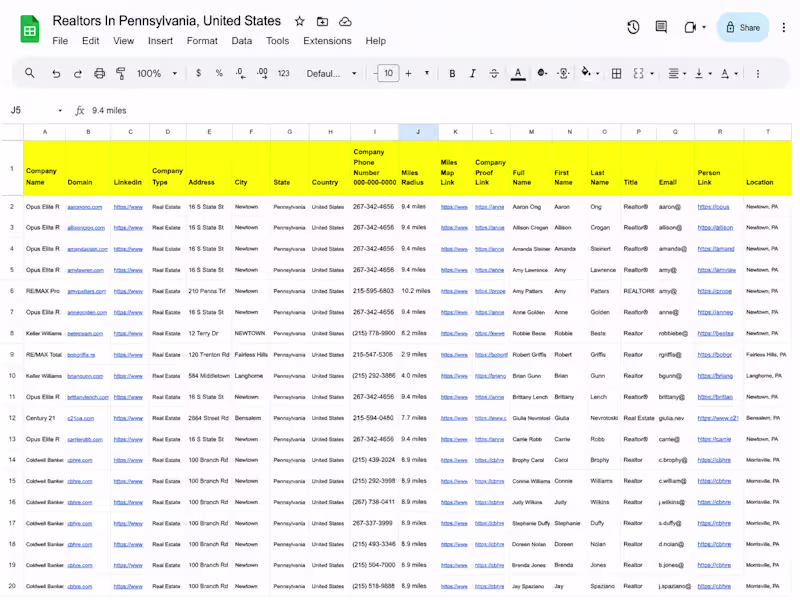The image size is (800, 600).
Task: Click the merge cells icon
Action: tap(638, 73)
